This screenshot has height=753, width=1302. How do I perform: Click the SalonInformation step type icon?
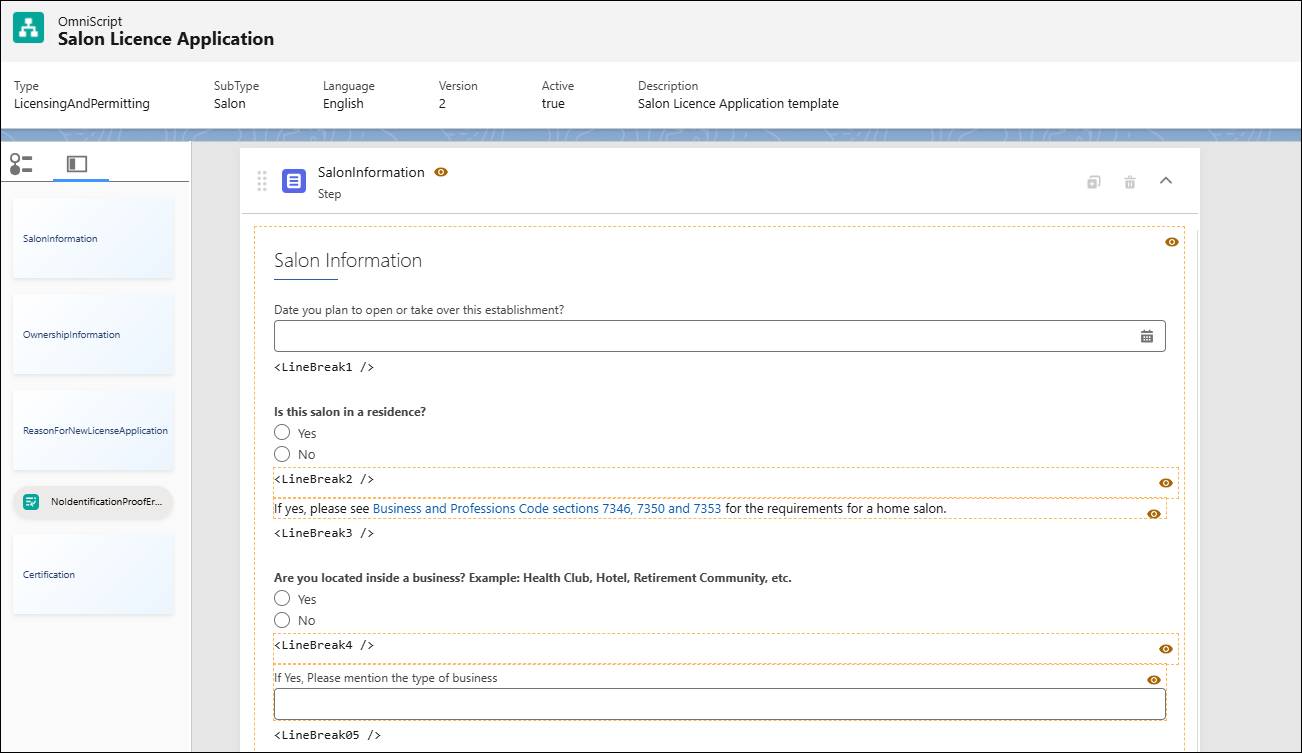coord(294,181)
